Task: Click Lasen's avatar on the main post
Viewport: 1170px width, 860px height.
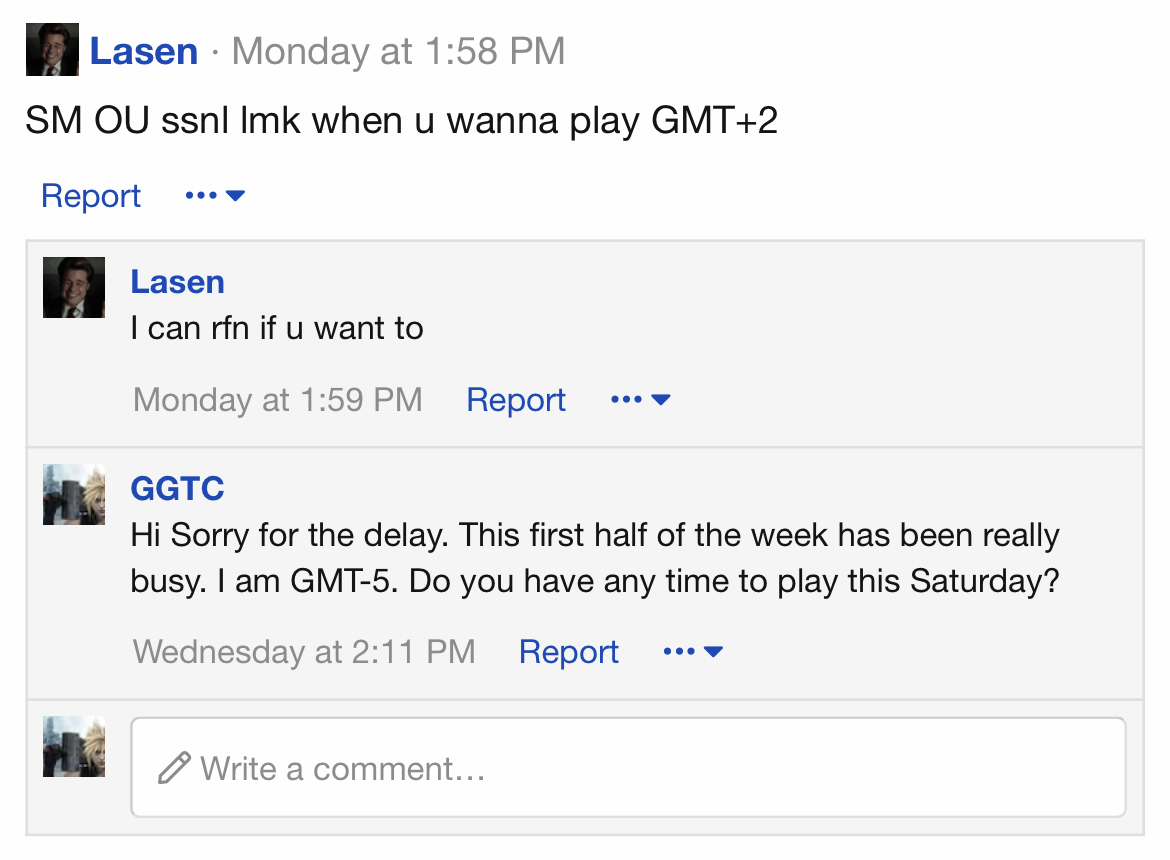Action: pos(52,50)
